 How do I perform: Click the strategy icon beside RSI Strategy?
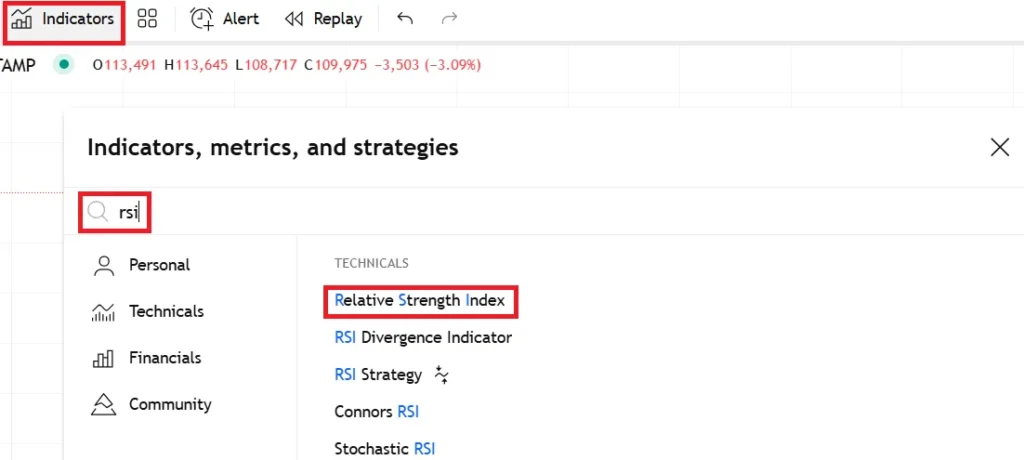pos(442,374)
